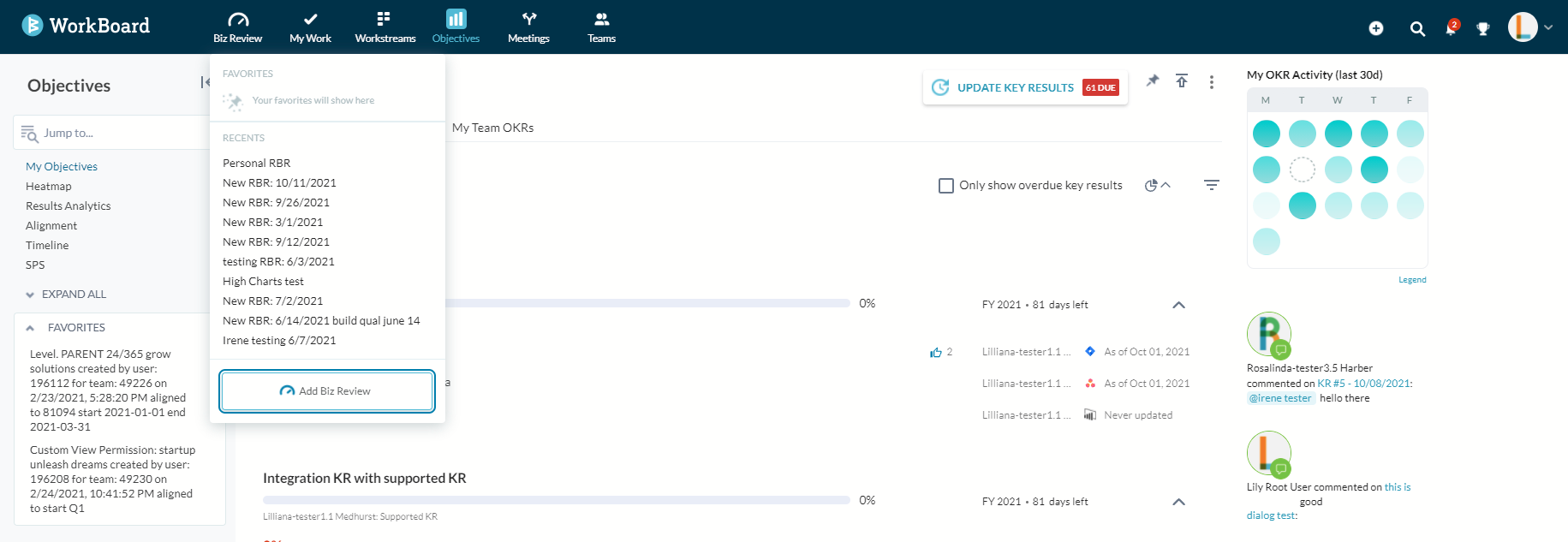
Task: Open the pie chart view dropdown
Action: (x=1157, y=185)
